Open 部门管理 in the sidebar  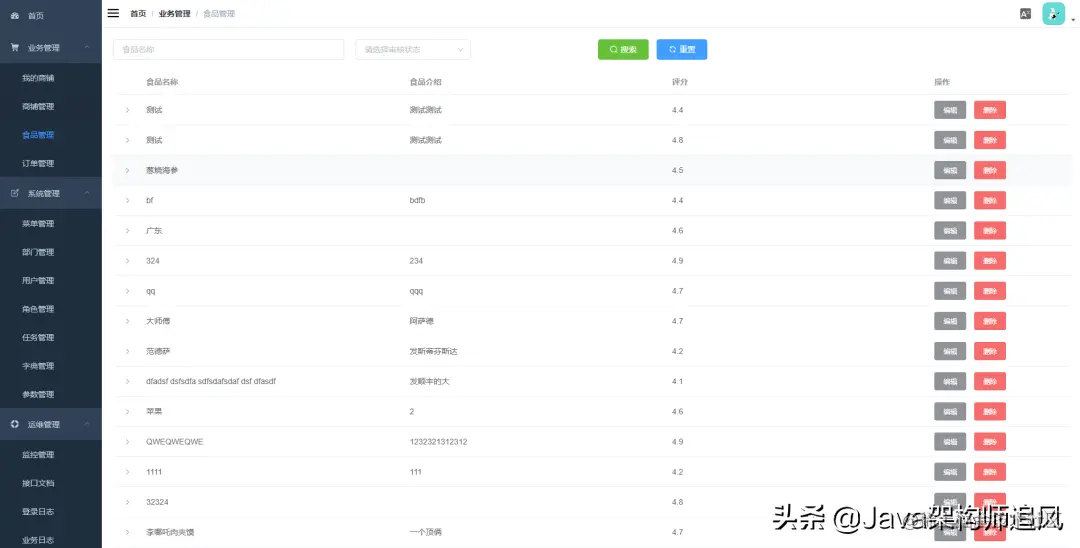[38, 253]
